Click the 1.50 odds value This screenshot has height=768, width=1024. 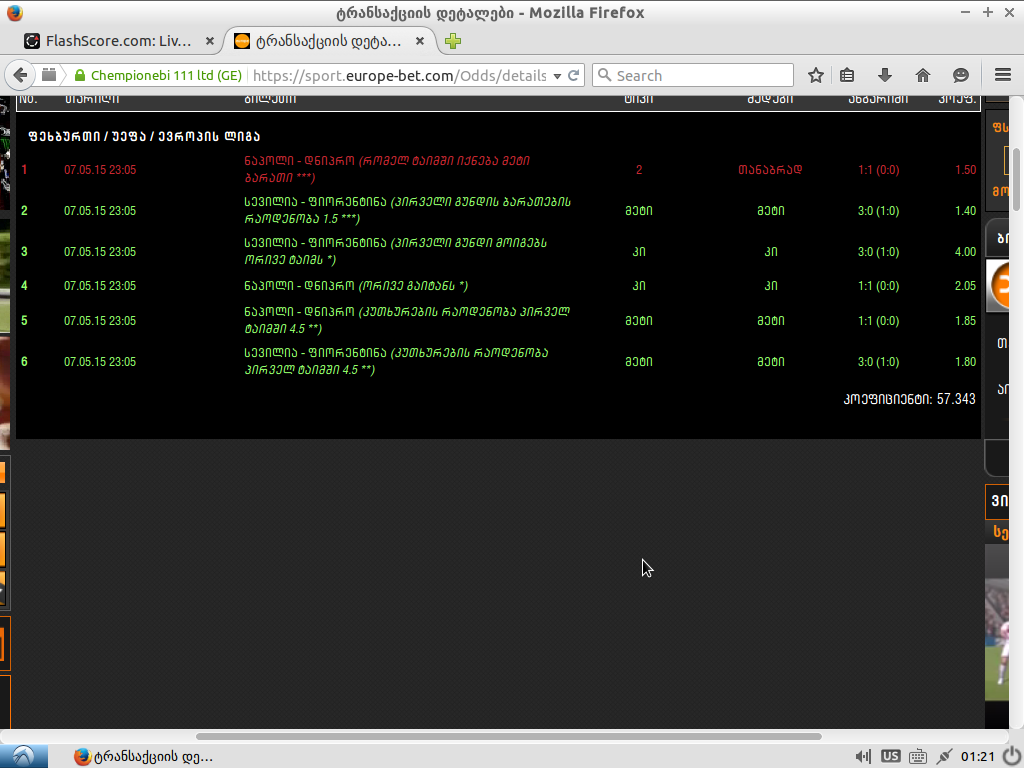click(965, 170)
